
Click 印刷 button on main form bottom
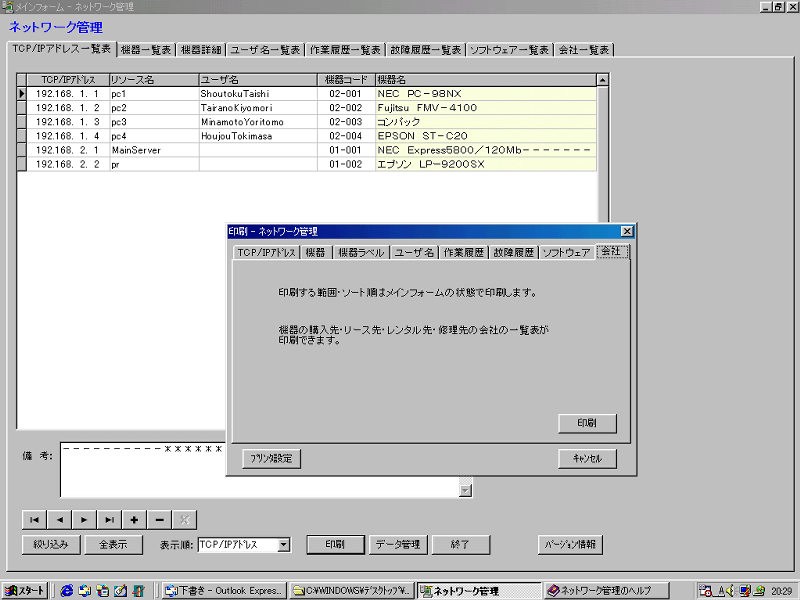(335, 544)
